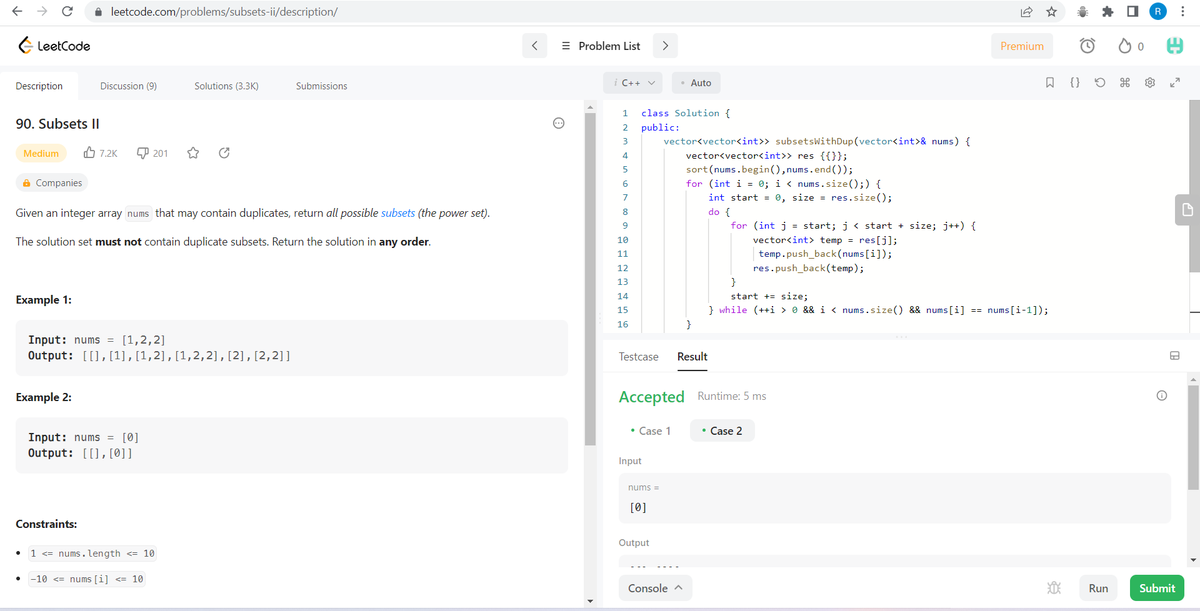Select Case 1 result
Screen dimensions: 1200x611
(x=650, y=431)
